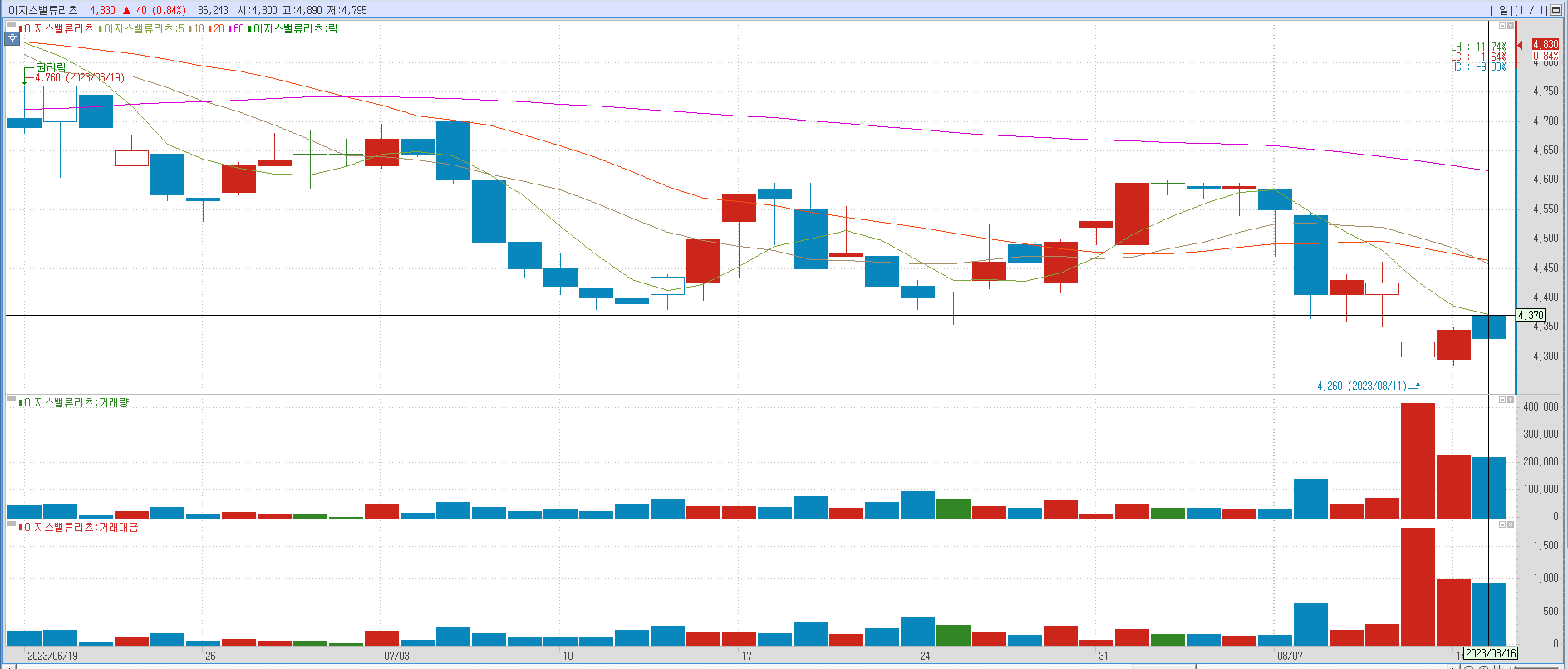Click the 이지스밸류리츠:거래량 pane label
Screen dimensions: 1568x669
click(76, 403)
